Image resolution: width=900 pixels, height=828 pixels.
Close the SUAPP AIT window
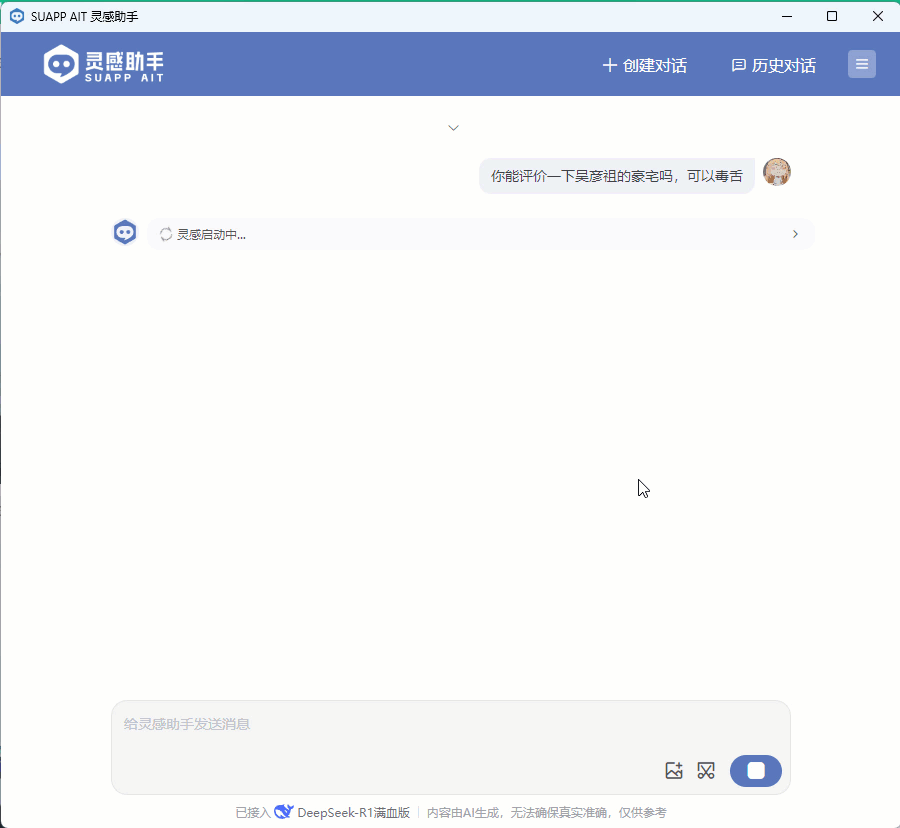[877, 16]
